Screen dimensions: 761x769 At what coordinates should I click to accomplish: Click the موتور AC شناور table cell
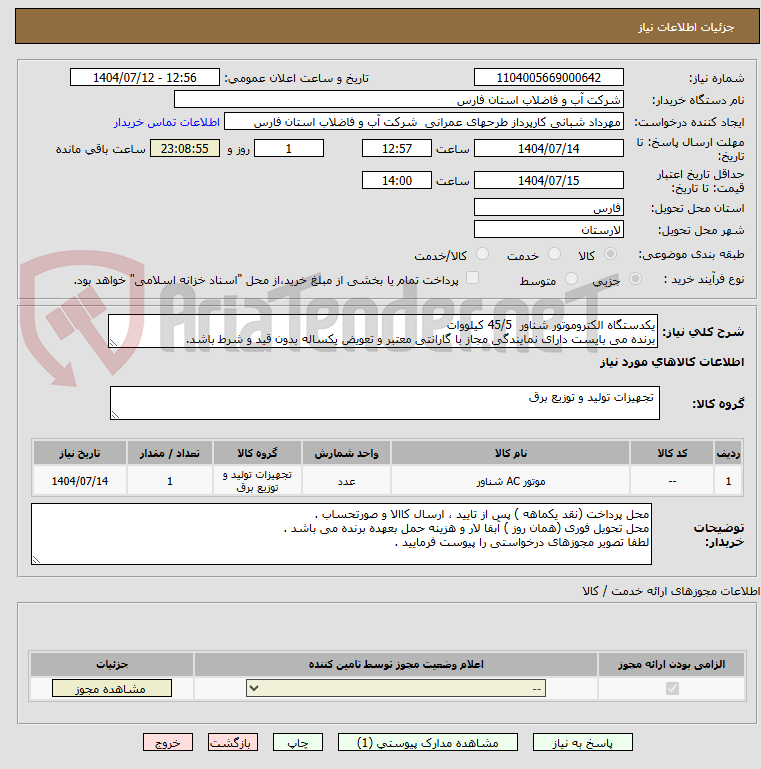[x=510, y=481]
